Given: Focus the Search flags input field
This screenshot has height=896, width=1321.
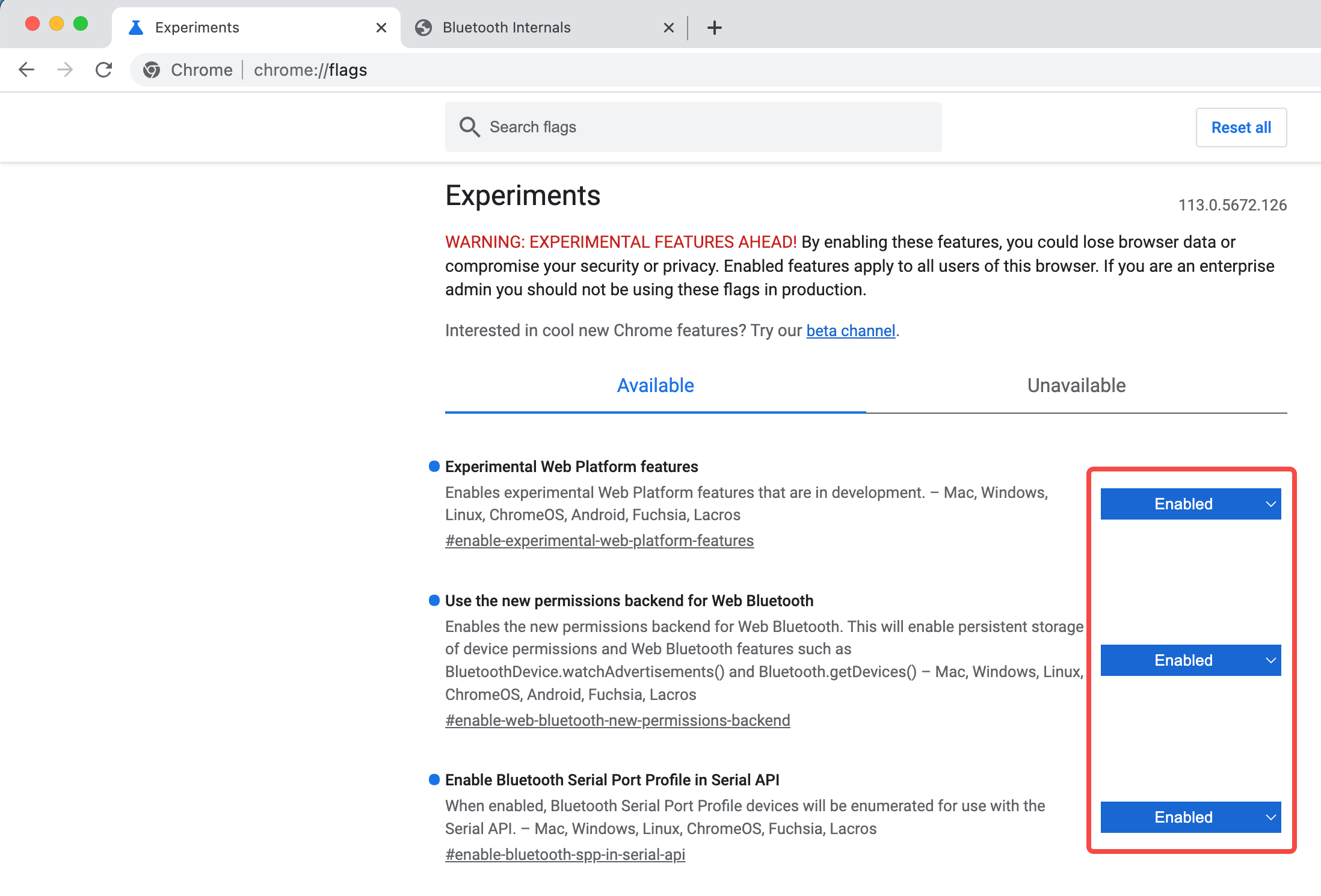Looking at the screenshot, I should click(693, 127).
